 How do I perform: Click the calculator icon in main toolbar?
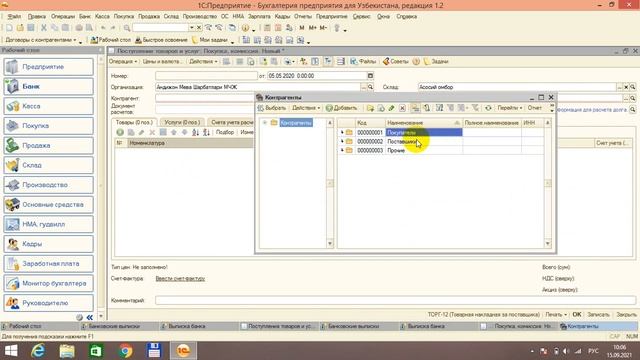267,28
